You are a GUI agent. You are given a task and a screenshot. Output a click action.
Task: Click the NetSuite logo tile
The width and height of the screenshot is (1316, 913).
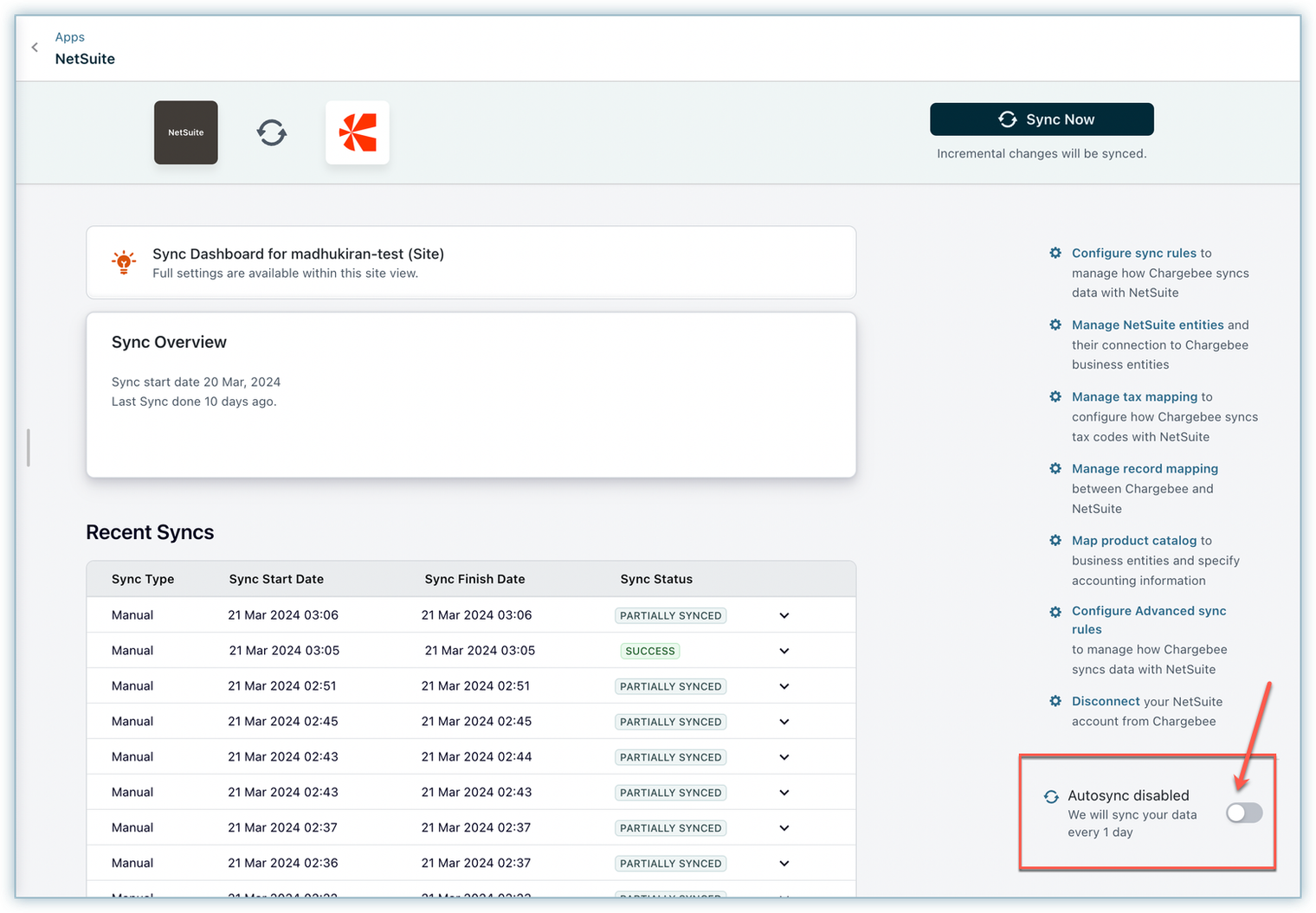tap(186, 132)
